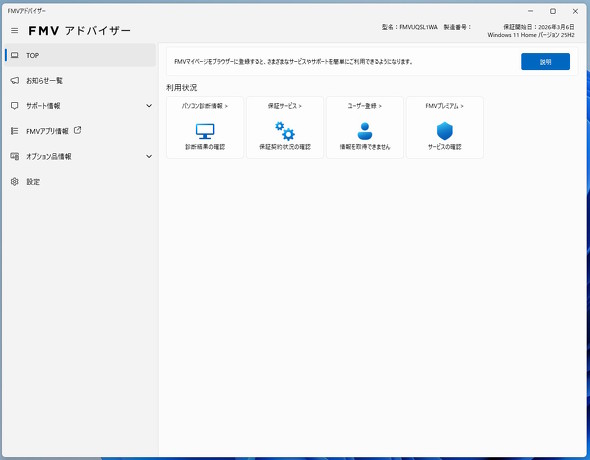Click the external link icon beside FMVアプリ情報
Image resolution: width=590 pixels, height=460 pixels.
[x=78, y=130]
